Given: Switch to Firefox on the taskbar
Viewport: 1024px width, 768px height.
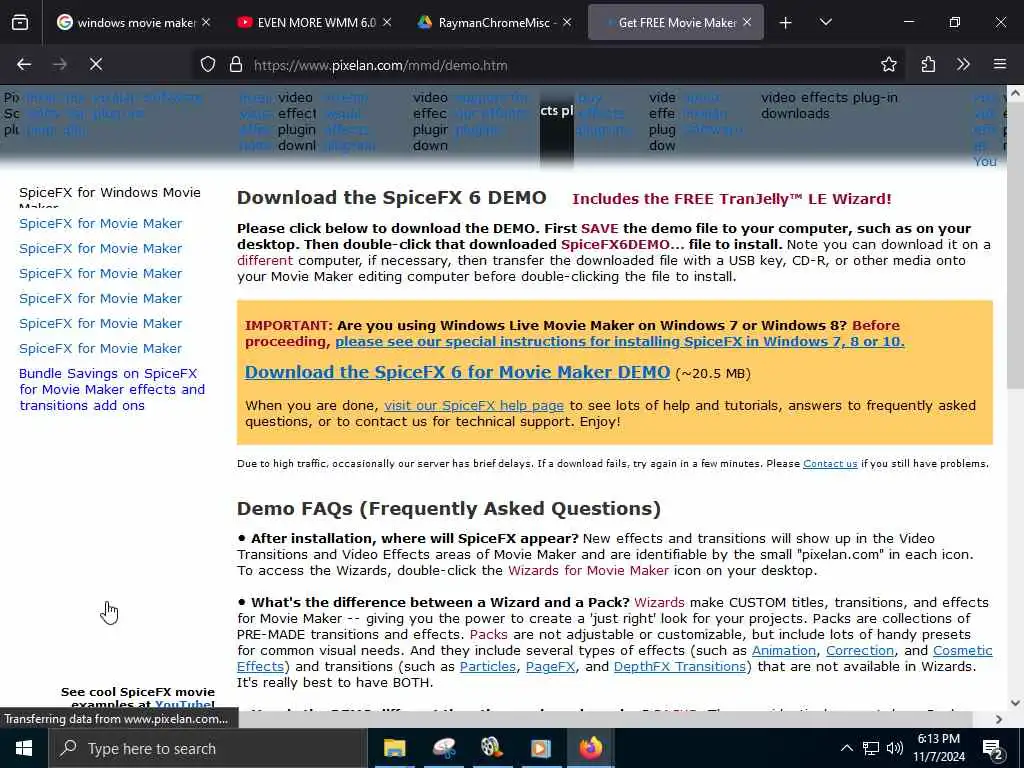Looking at the screenshot, I should click(x=591, y=748).
